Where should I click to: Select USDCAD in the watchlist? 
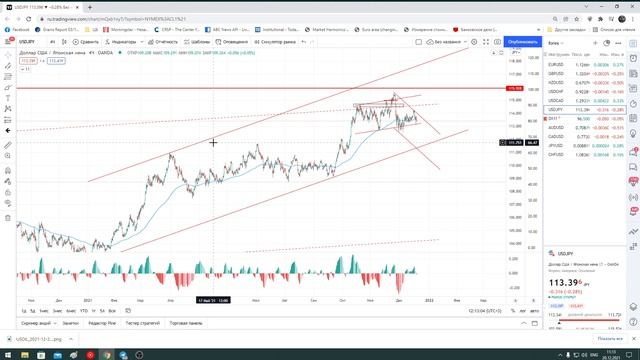(585, 100)
